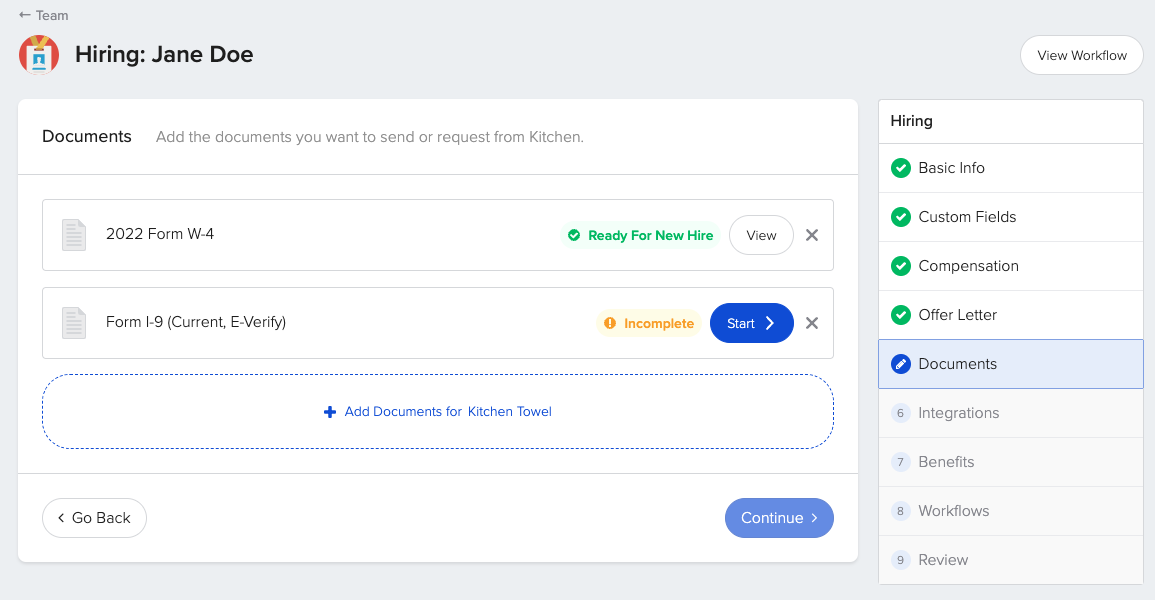Click the Documents pencil edit icon

pyautogui.click(x=900, y=364)
